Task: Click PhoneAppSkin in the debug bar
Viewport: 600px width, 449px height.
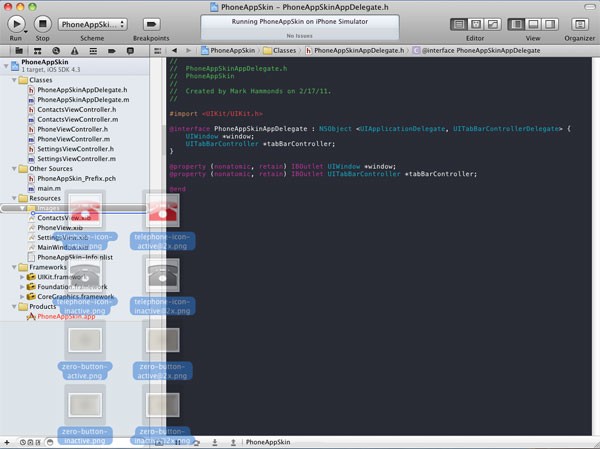Action: coord(268,442)
